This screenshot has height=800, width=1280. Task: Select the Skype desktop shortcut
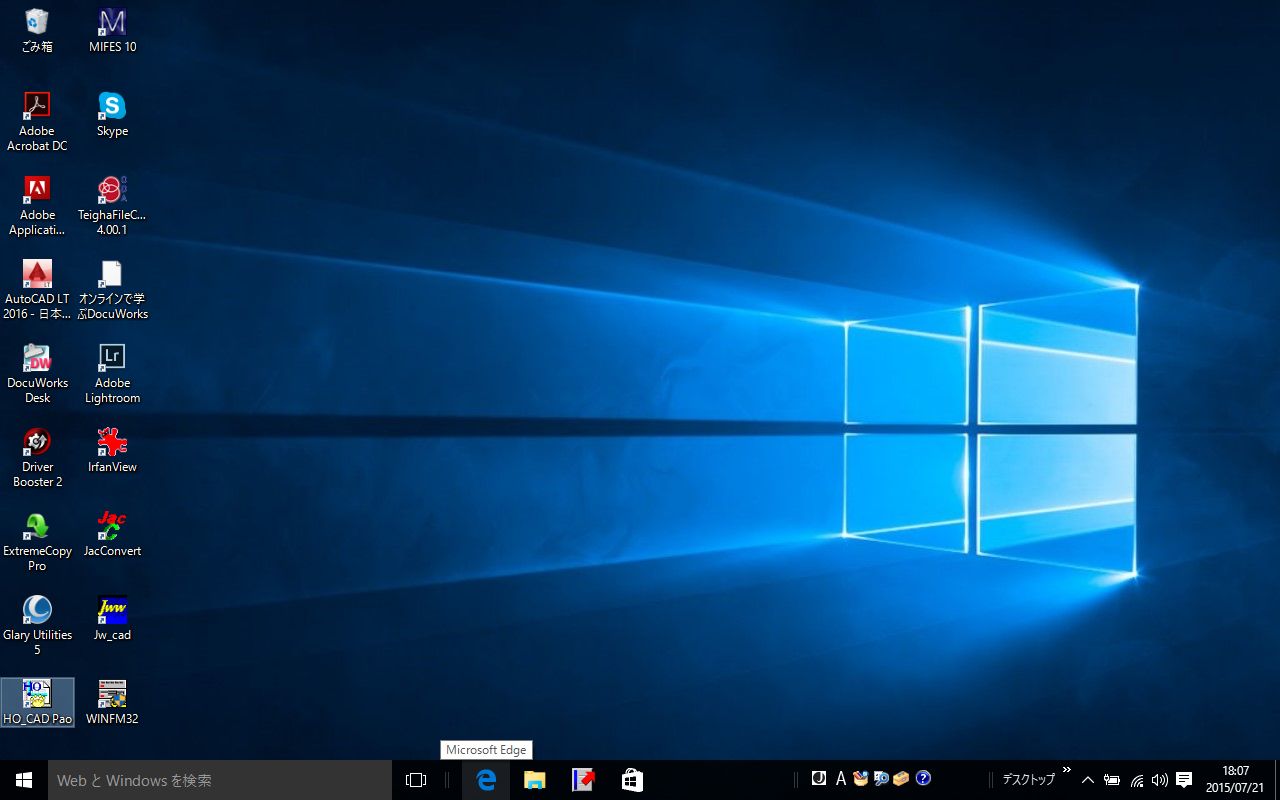tap(112, 107)
